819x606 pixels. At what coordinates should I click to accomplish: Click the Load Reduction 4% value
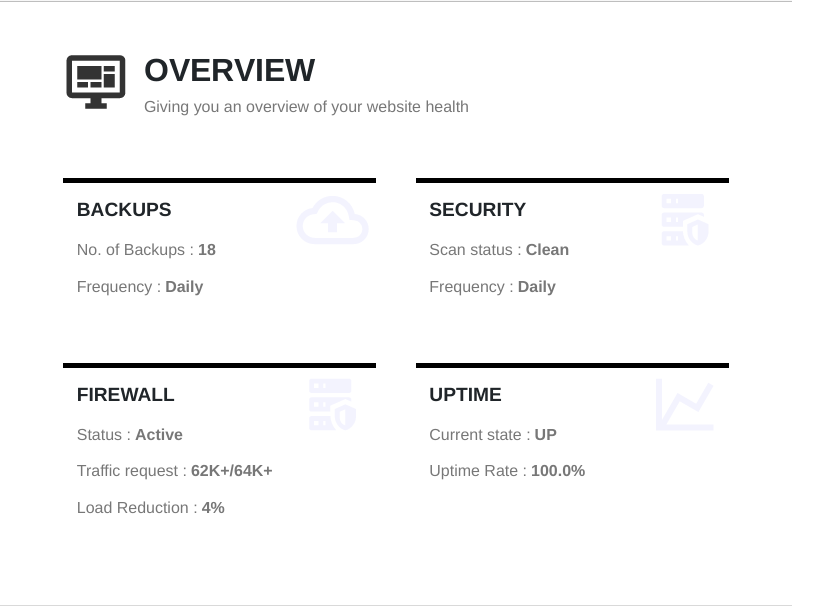[x=213, y=508]
